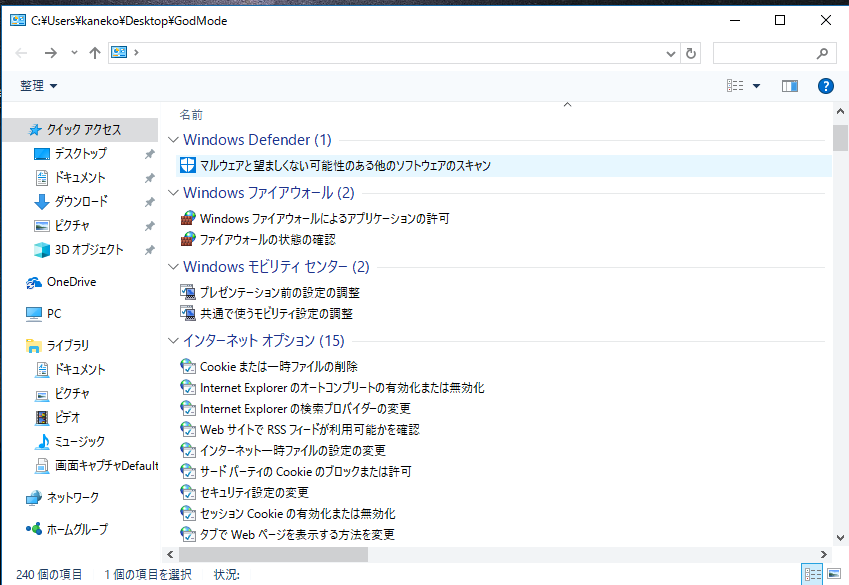Viewport: 849px width, 585px height.
Task: Open Help via the question mark icon
Action: pos(826,85)
